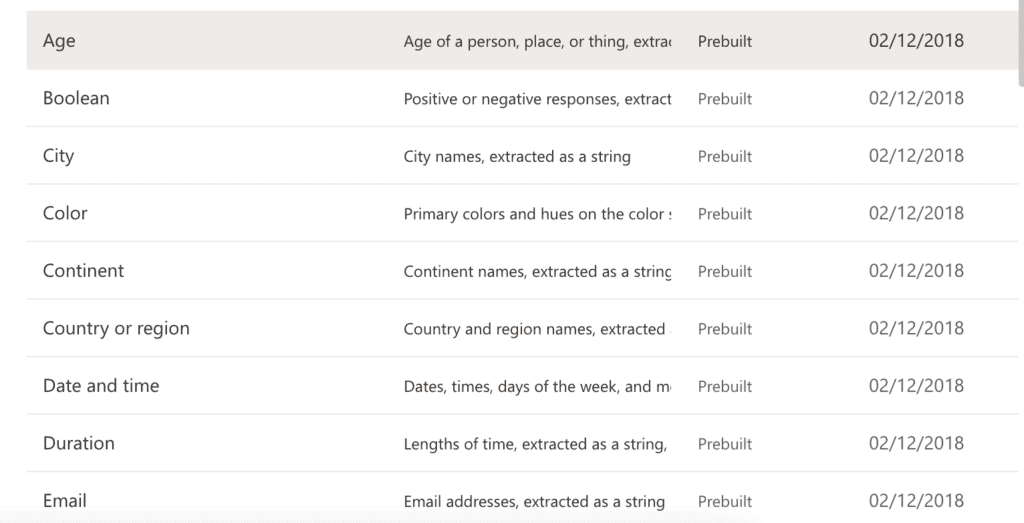This screenshot has width=1024, height=523.
Task: Click the vertical scrollbar thumb at right edge
Action: coord(1021,43)
